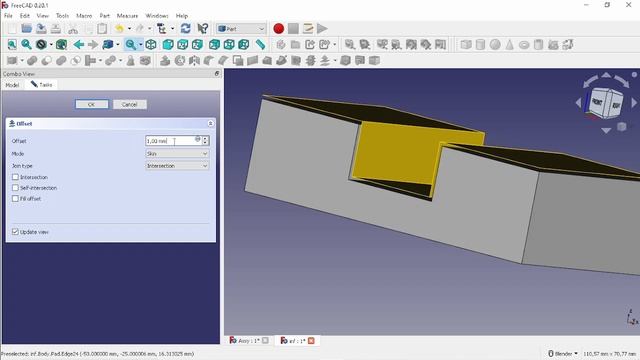This screenshot has width=640, height=360.
Task: Float the Combo View panel
Action: [217, 73]
